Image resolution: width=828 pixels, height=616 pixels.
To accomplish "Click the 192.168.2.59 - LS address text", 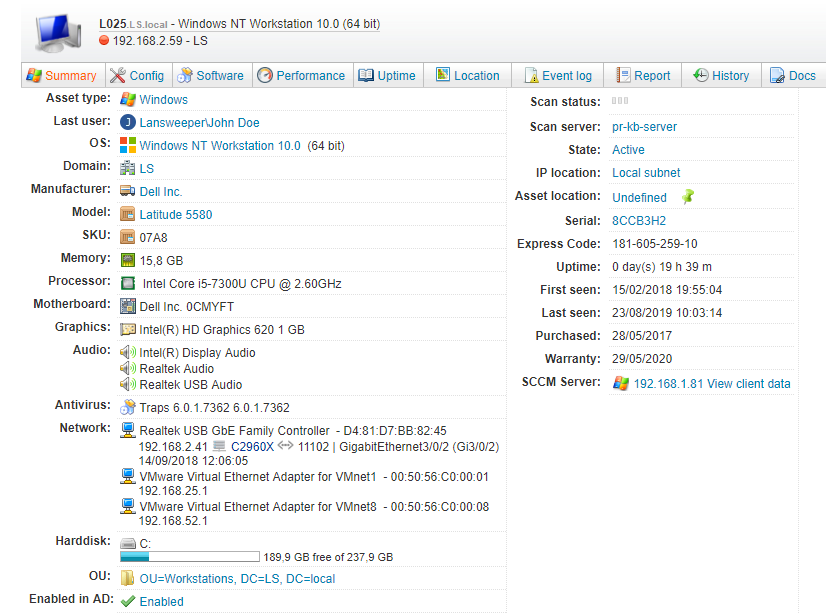I will click(x=160, y=41).
